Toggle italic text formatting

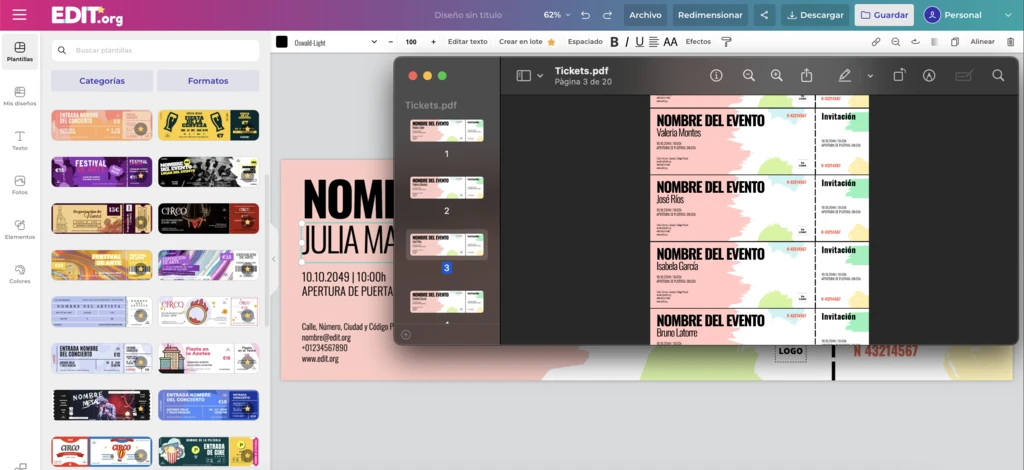[627, 42]
